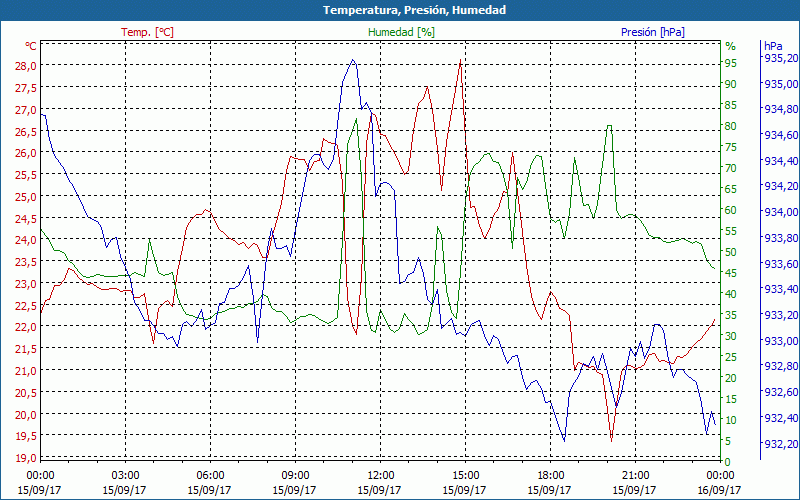Click the '21,0' temperature axis value
800x500 pixels.
tap(26, 371)
